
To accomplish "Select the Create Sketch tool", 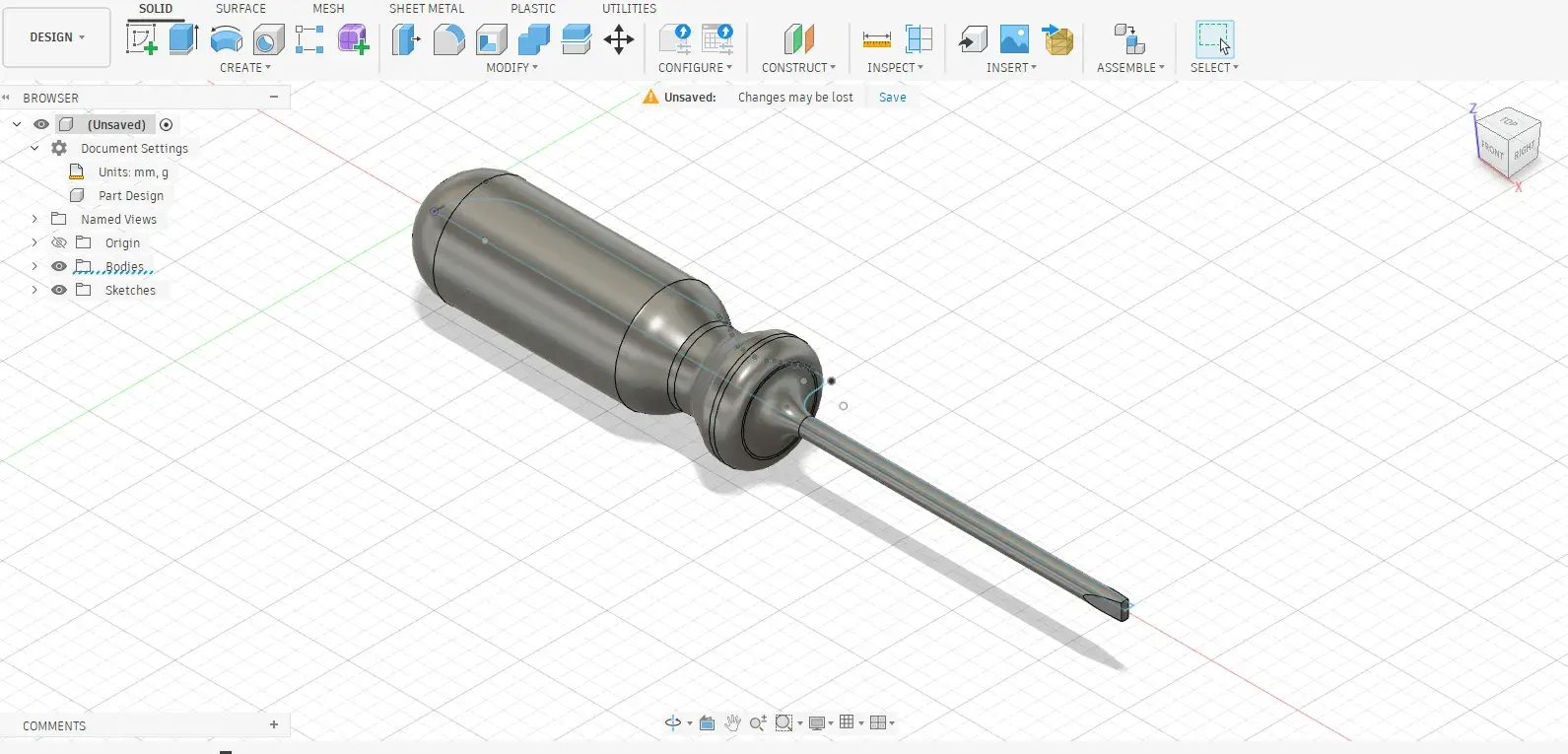I will coord(142,39).
